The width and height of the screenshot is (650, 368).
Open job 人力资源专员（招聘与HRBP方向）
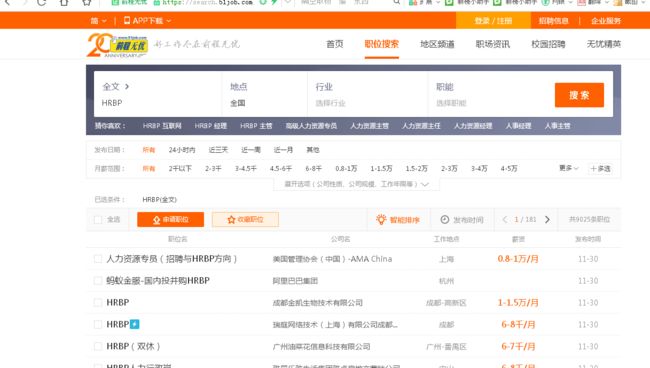point(172,259)
